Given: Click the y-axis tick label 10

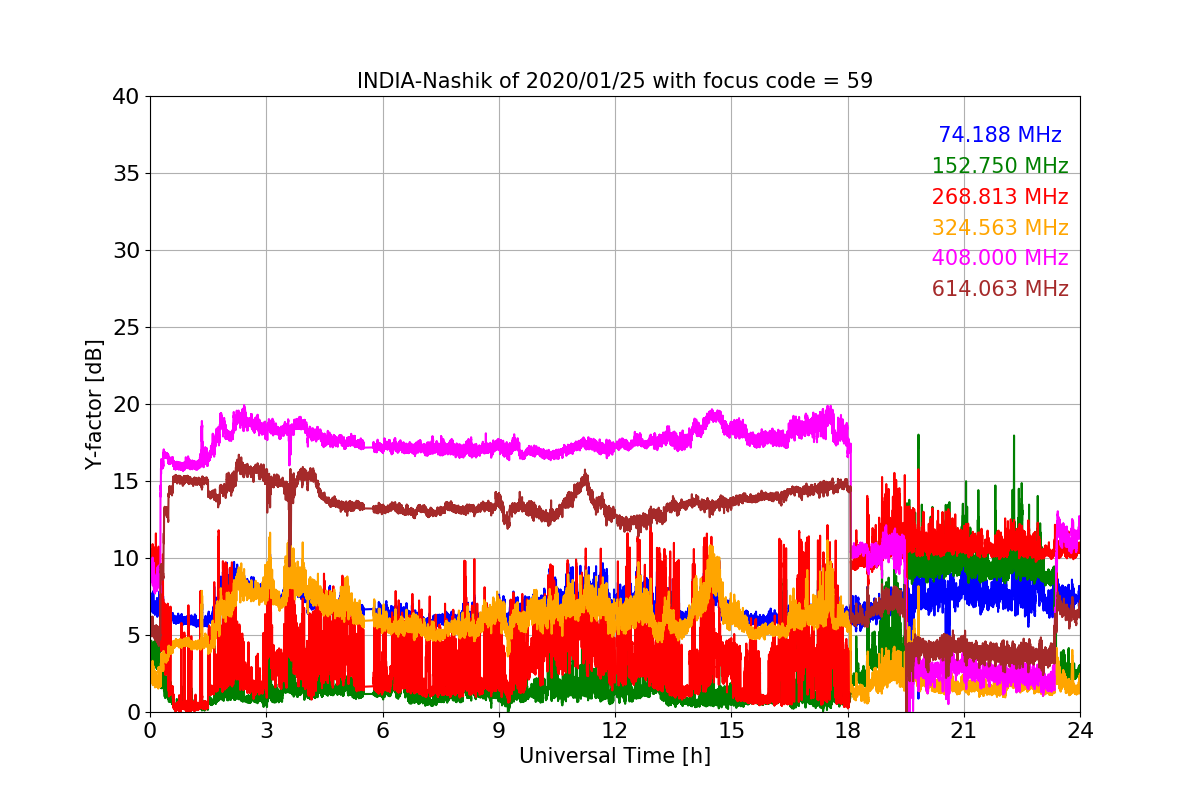Looking at the screenshot, I should click(126, 559).
